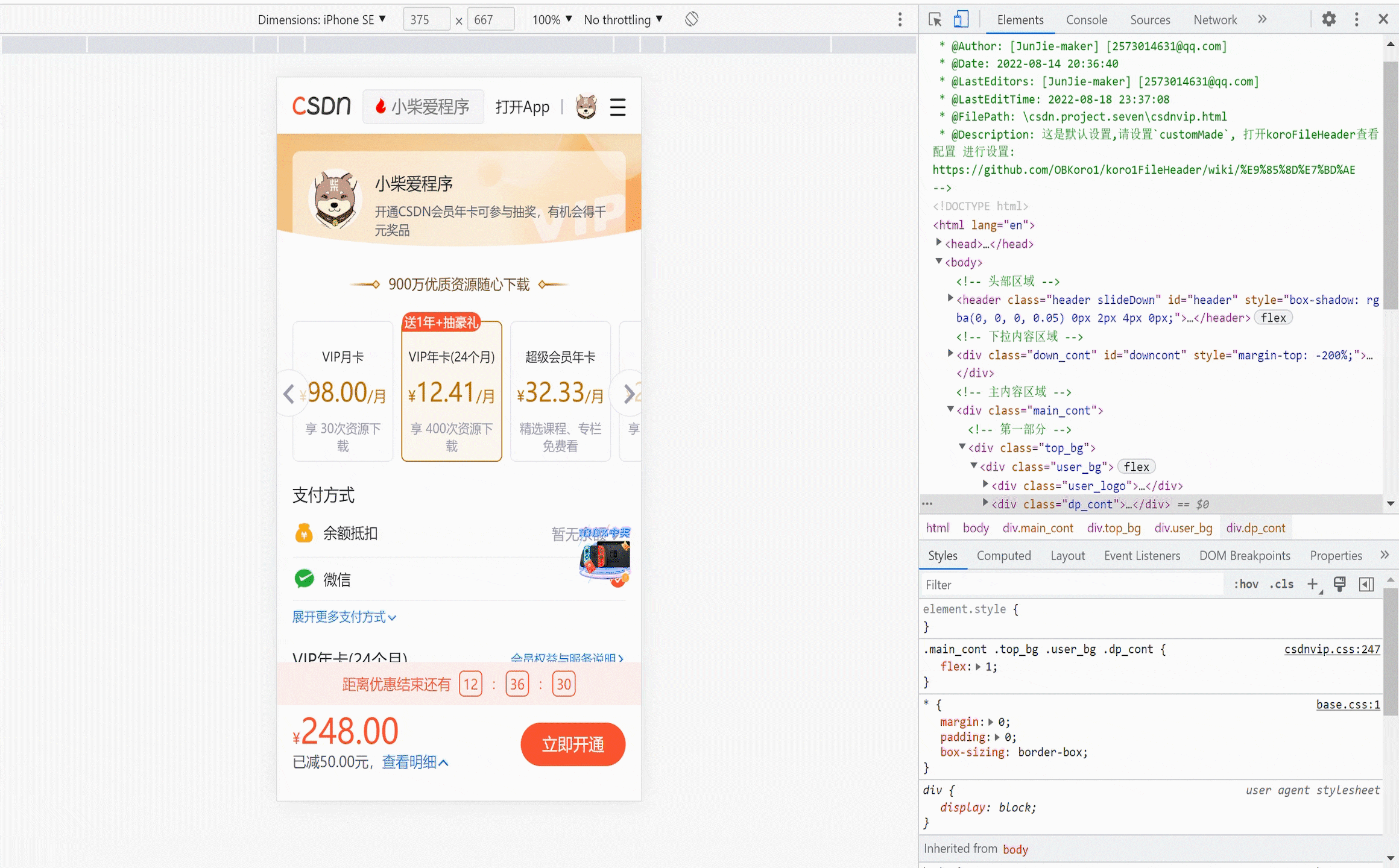Click the rotate viewport icon
1399x868 pixels.
(x=691, y=19)
